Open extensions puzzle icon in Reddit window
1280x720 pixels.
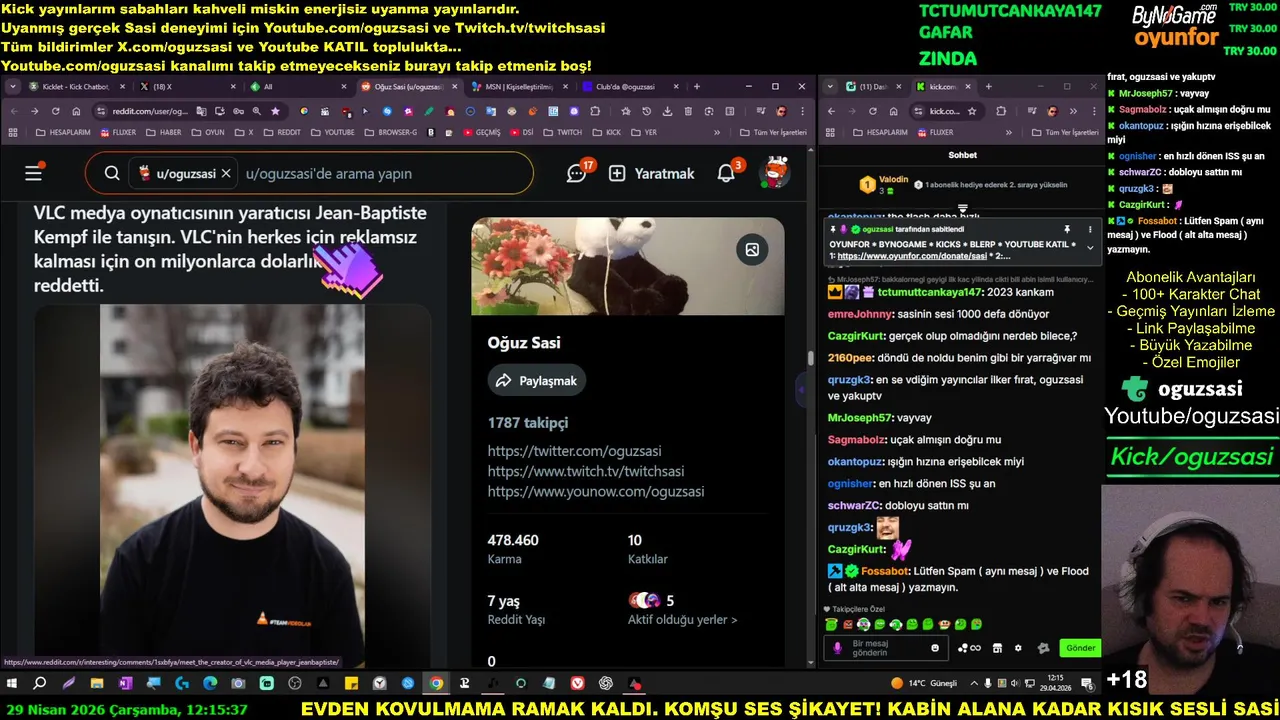coord(595,111)
